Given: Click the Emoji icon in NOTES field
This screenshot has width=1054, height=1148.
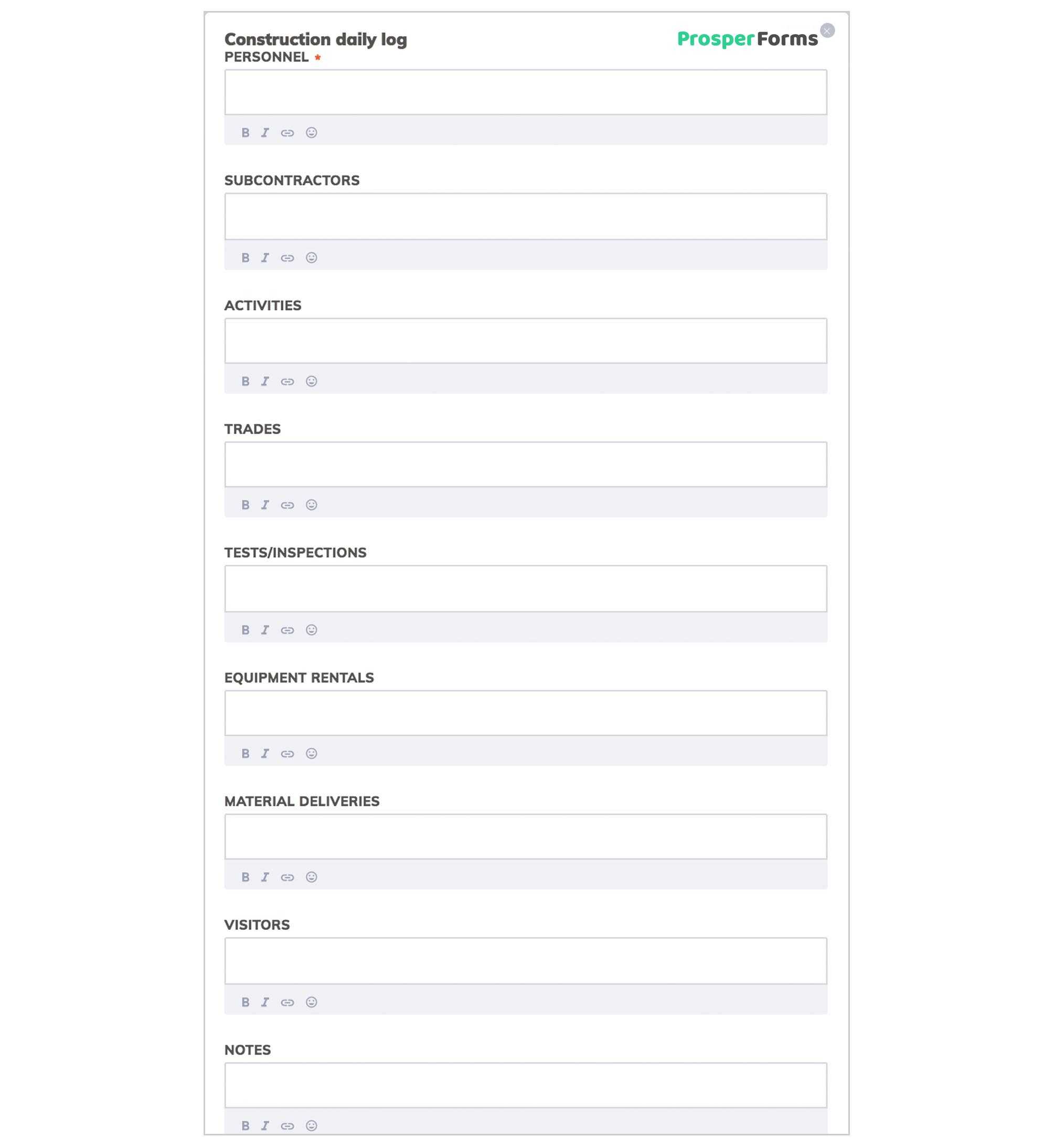Looking at the screenshot, I should click(311, 1125).
